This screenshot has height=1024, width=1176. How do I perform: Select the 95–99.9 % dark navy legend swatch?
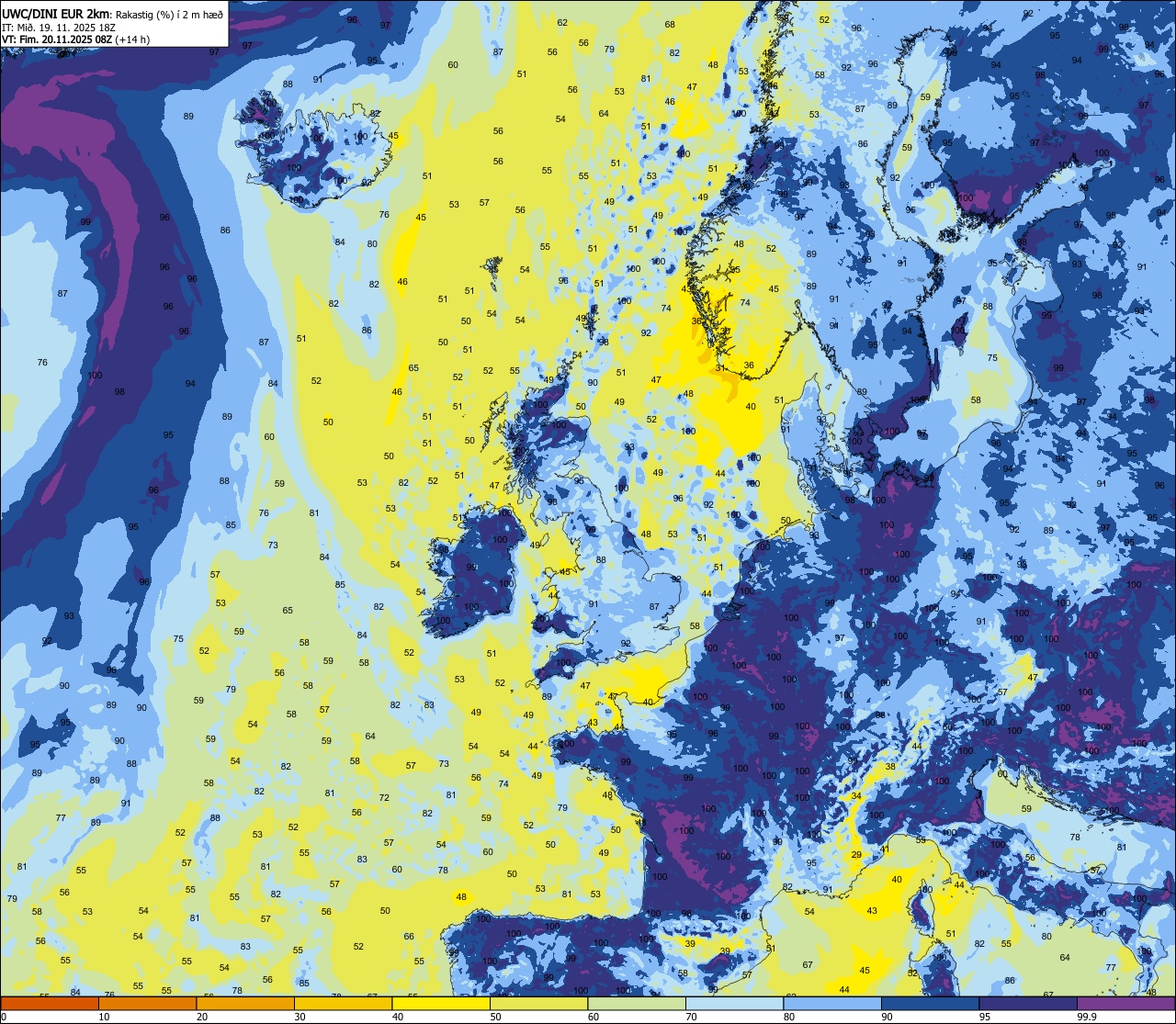[x=1028, y=1003]
